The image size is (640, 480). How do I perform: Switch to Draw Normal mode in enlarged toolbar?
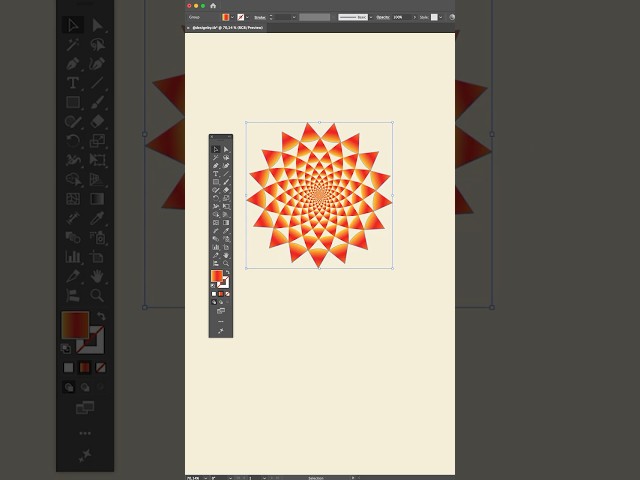coord(69,387)
